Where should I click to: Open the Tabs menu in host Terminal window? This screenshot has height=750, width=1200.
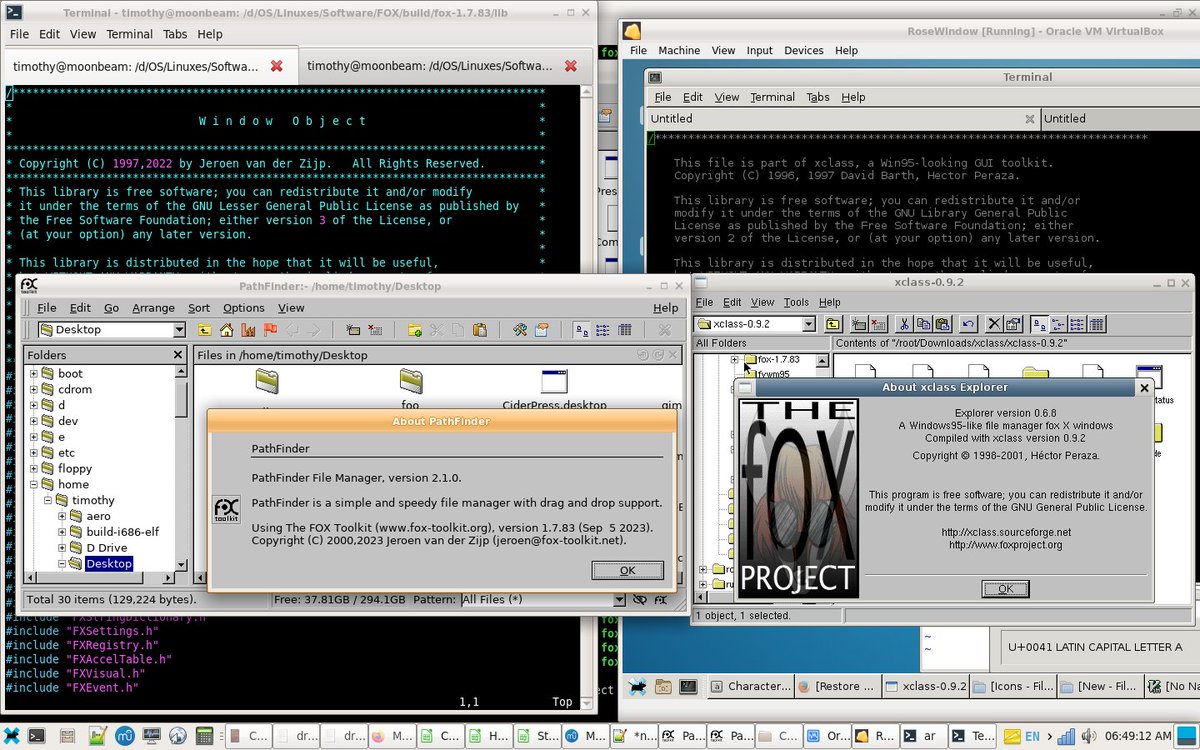pyautogui.click(x=175, y=34)
